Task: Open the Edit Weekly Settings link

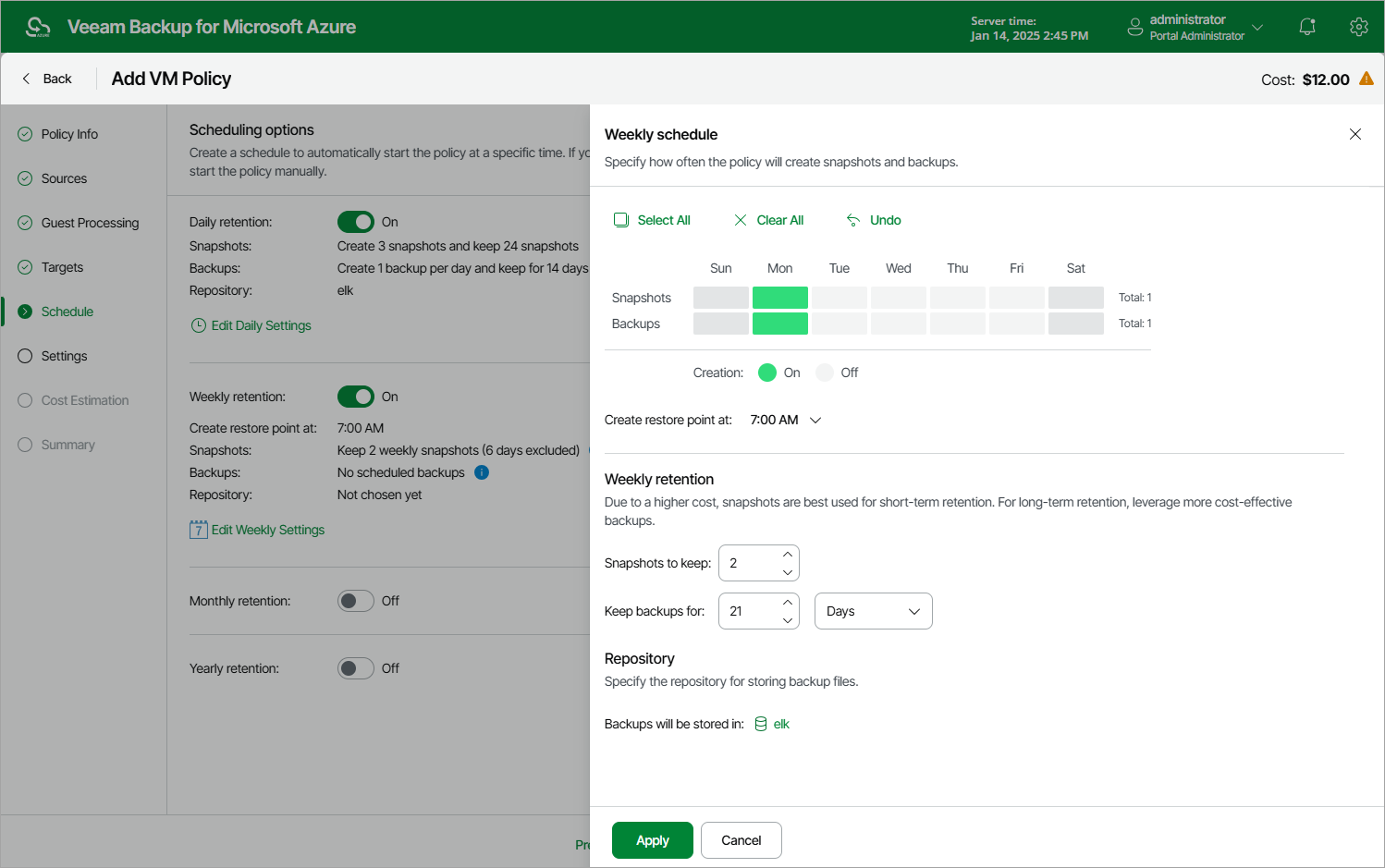Action: point(268,530)
